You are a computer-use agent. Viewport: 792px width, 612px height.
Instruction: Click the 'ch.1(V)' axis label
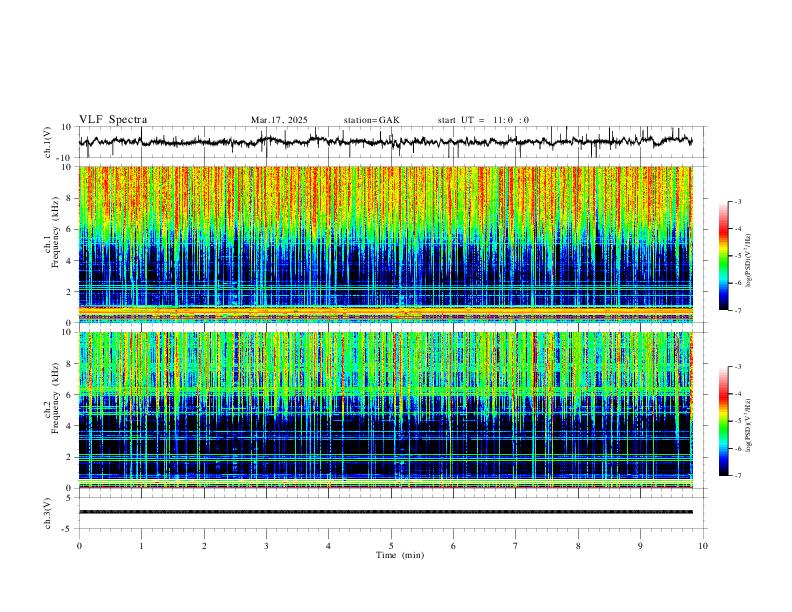click(x=48, y=142)
